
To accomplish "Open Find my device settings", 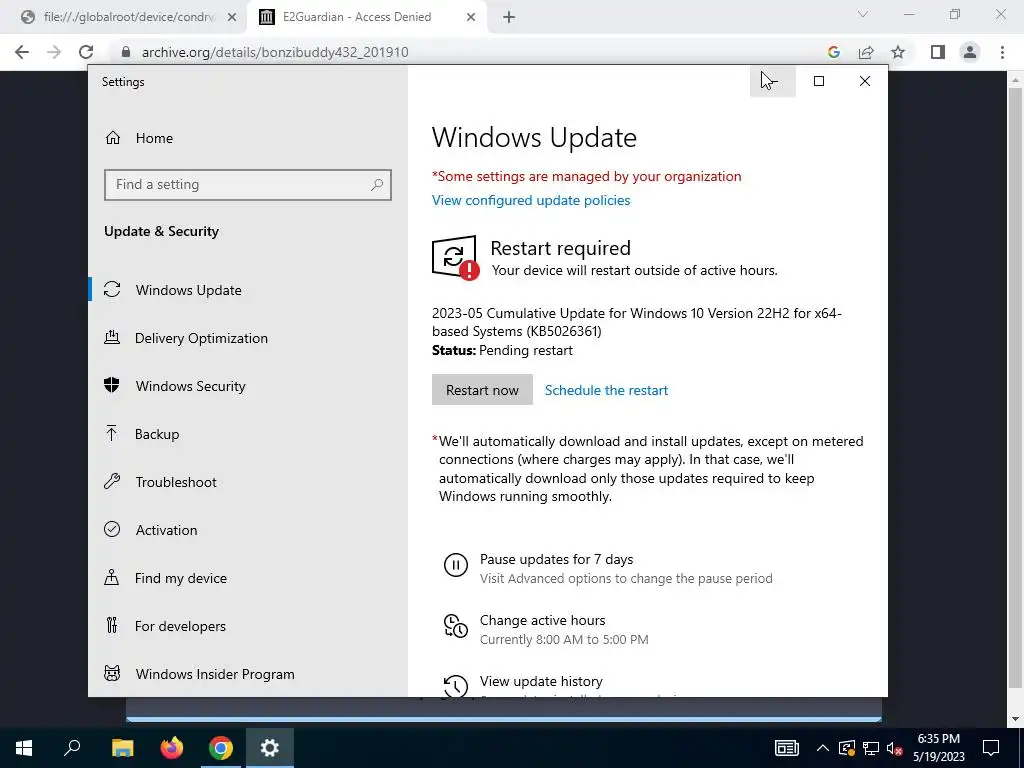I will pos(248,578).
